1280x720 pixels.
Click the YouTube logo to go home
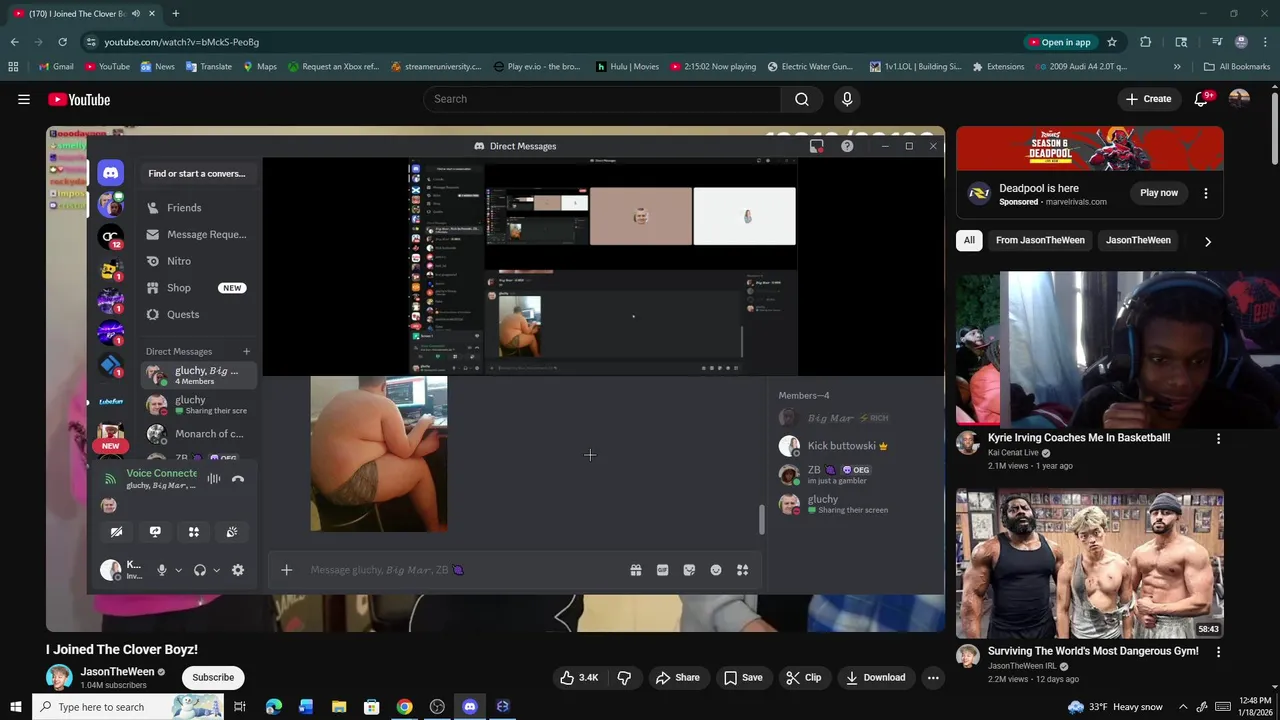(79, 99)
